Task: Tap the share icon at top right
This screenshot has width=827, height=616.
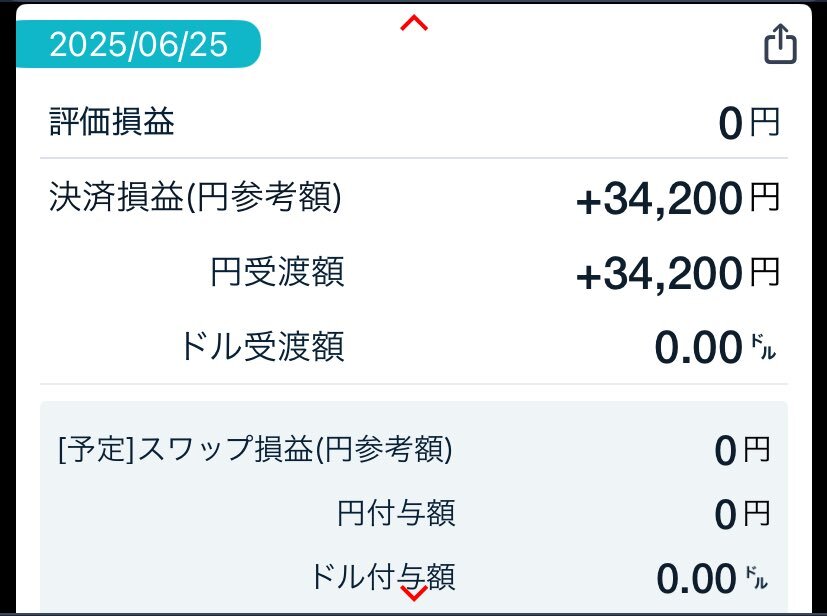Action: pos(780,44)
